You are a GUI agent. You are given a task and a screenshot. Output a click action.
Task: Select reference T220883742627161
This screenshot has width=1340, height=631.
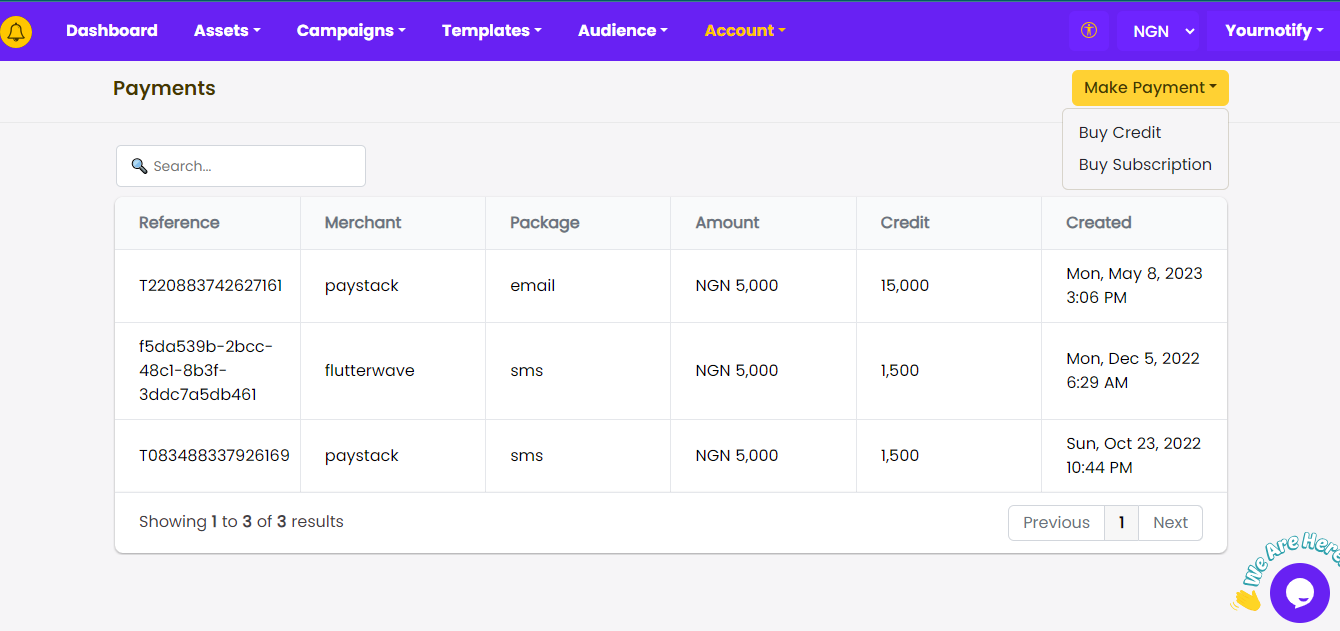pos(210,286)
